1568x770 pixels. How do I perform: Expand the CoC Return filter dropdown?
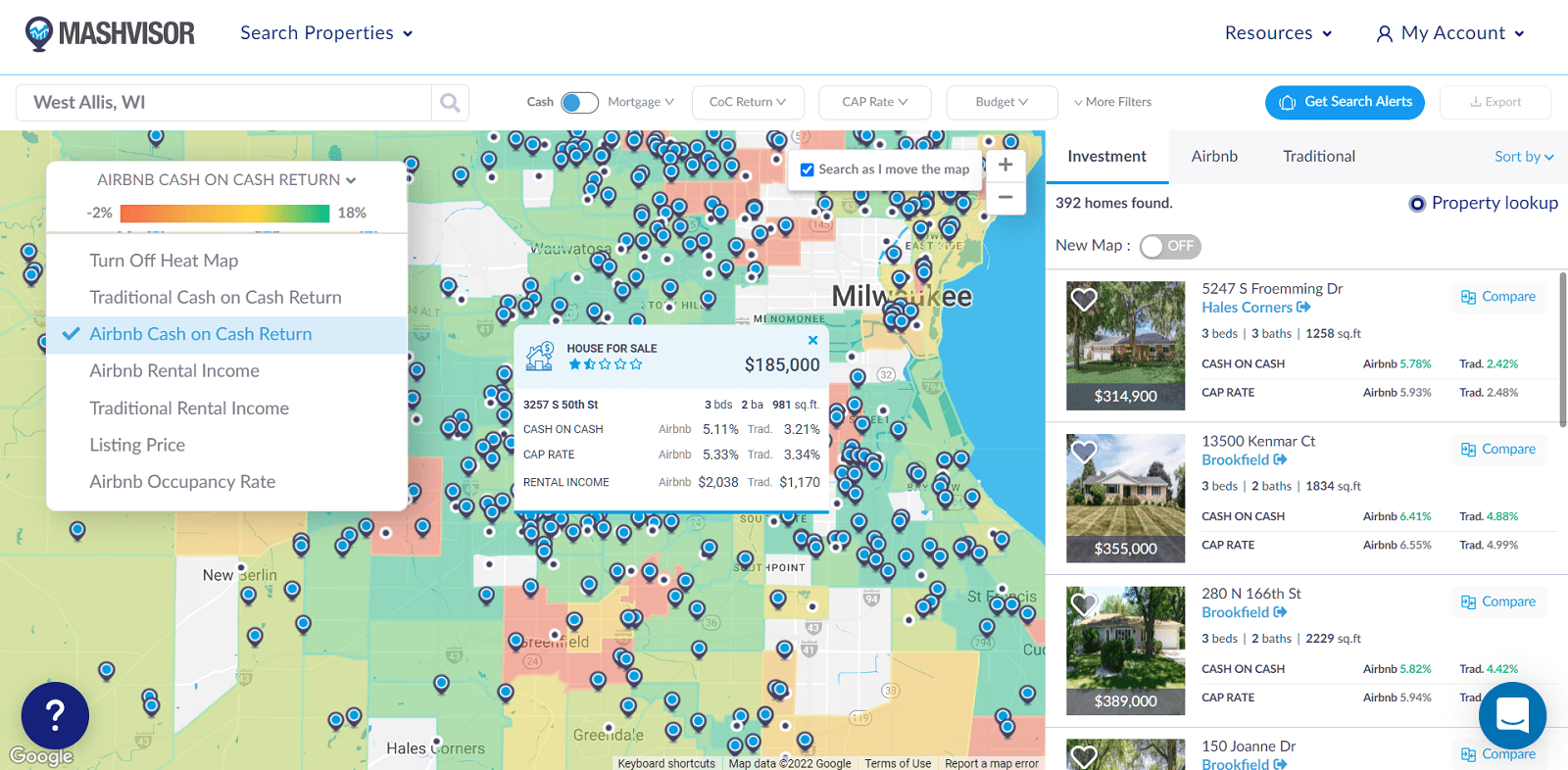coord(748,102)
